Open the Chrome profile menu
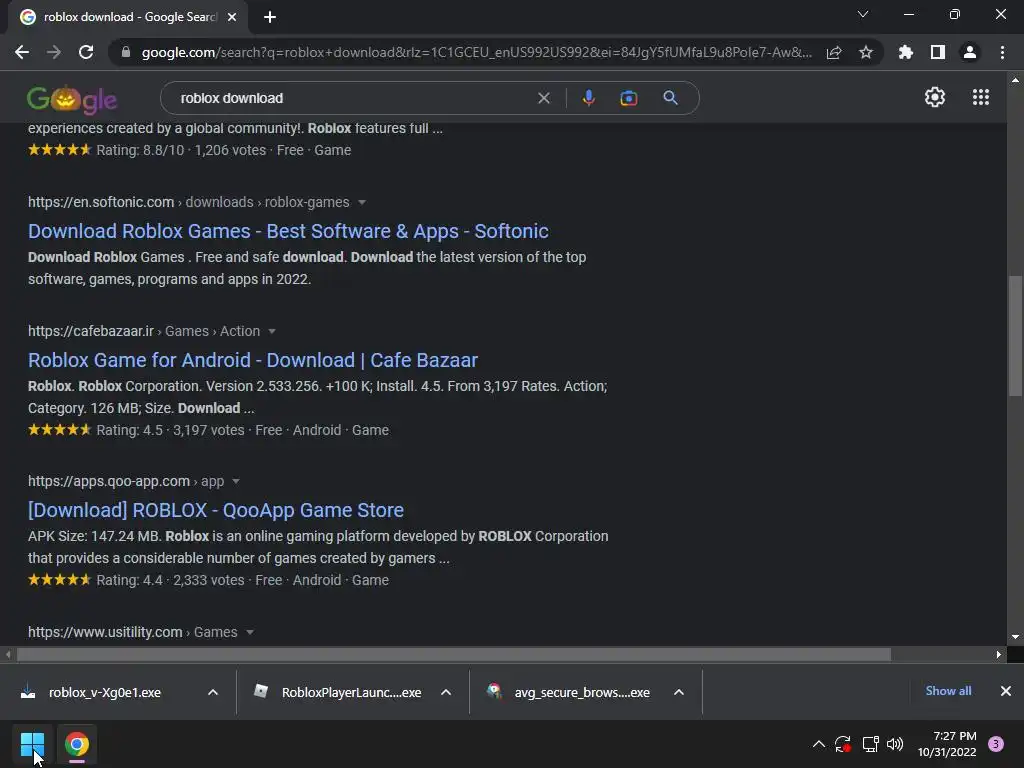Image resolution: width=1024 pixels, height=768 pixels. coord(970,52)
